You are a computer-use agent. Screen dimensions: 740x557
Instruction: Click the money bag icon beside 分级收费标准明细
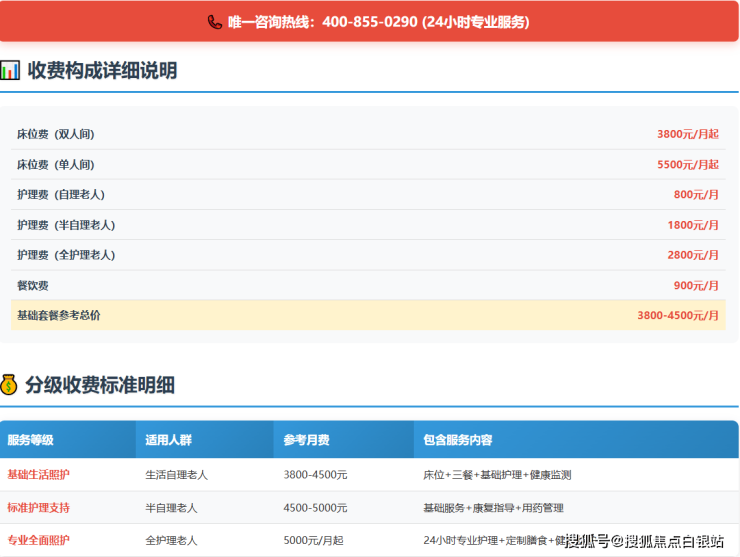tap(9, 384)
